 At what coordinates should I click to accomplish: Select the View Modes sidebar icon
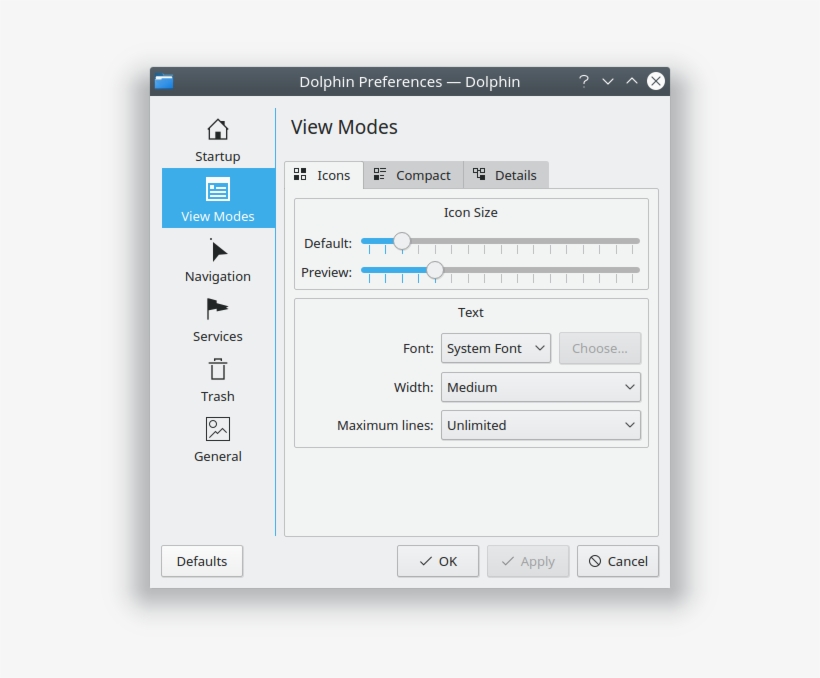[x=217, y=190]
